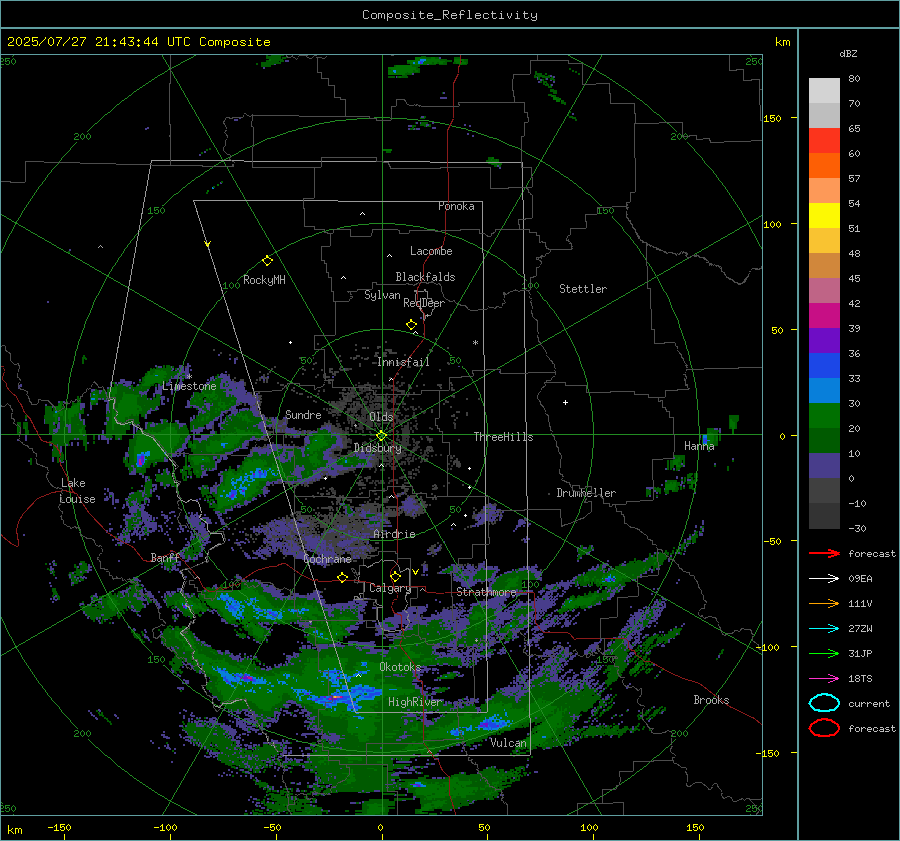Click the Sundre town label
The height and width of the screenshot is (841, 900).
point(303,415)
